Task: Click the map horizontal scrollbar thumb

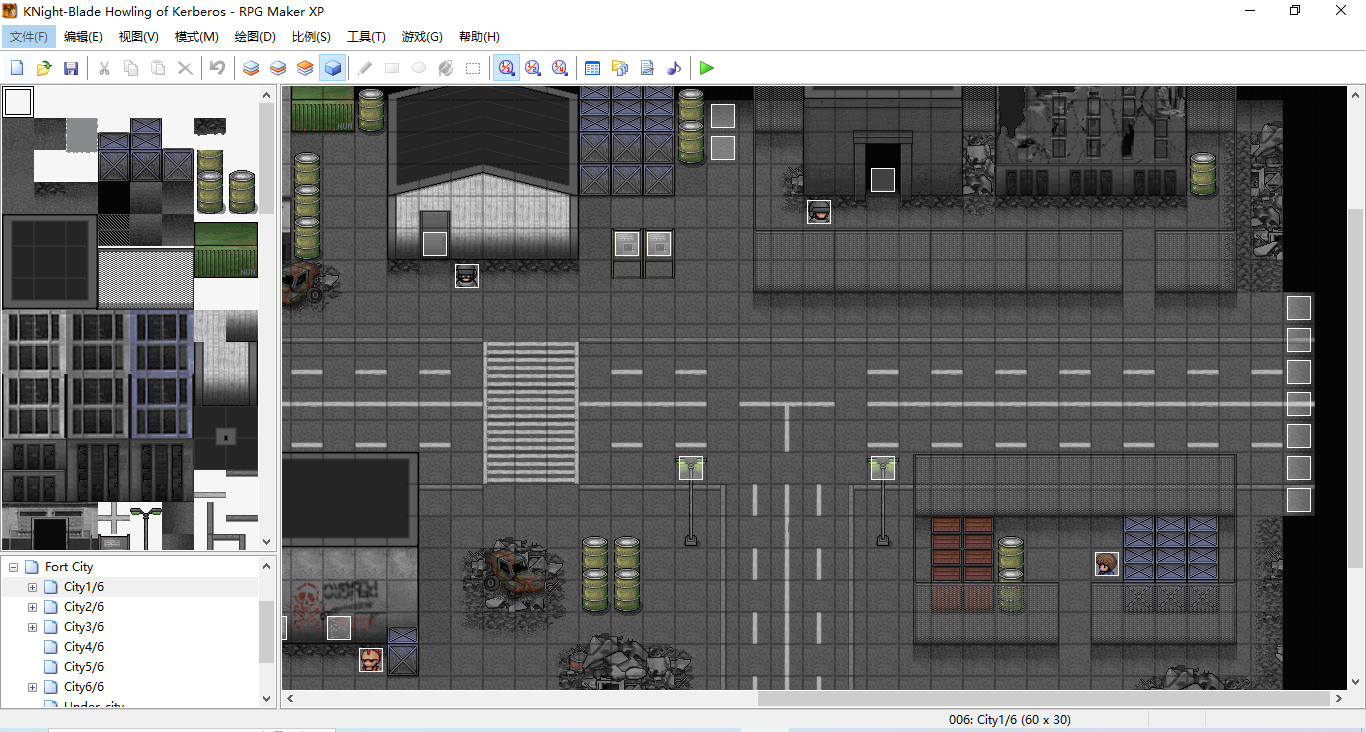Action: point(1044,699)
